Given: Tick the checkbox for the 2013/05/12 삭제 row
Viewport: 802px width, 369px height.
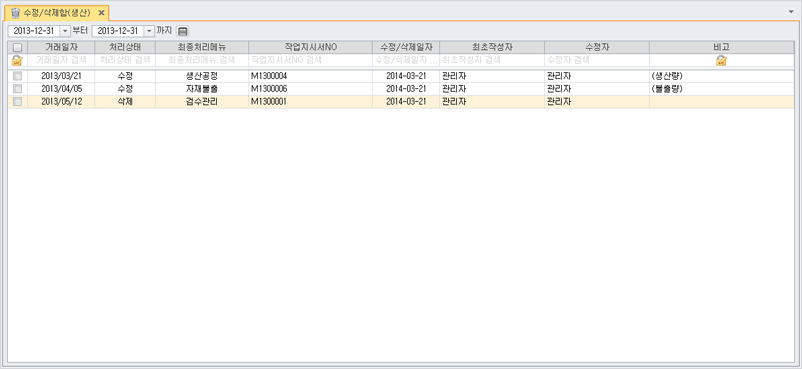Looking at the screenshot, I should [17, 101].
